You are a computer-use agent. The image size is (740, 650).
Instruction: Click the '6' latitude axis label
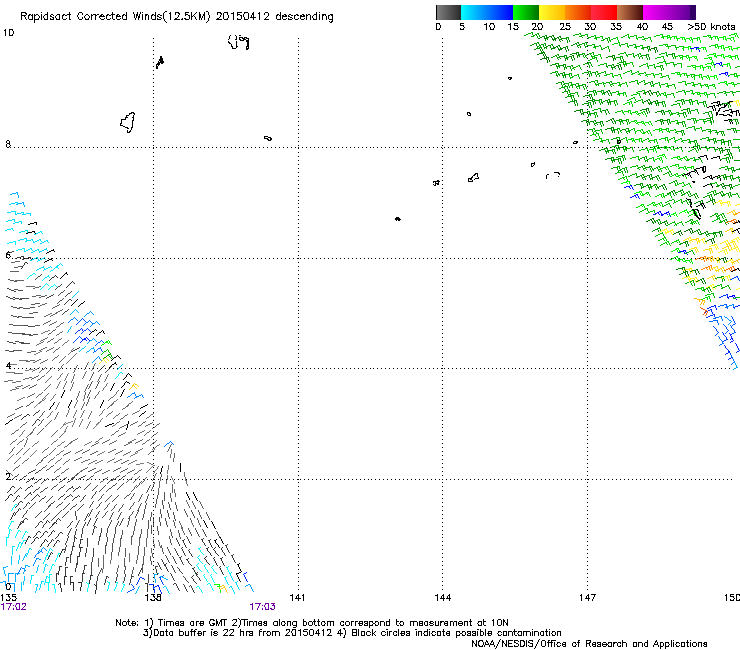tap(8, 255)
